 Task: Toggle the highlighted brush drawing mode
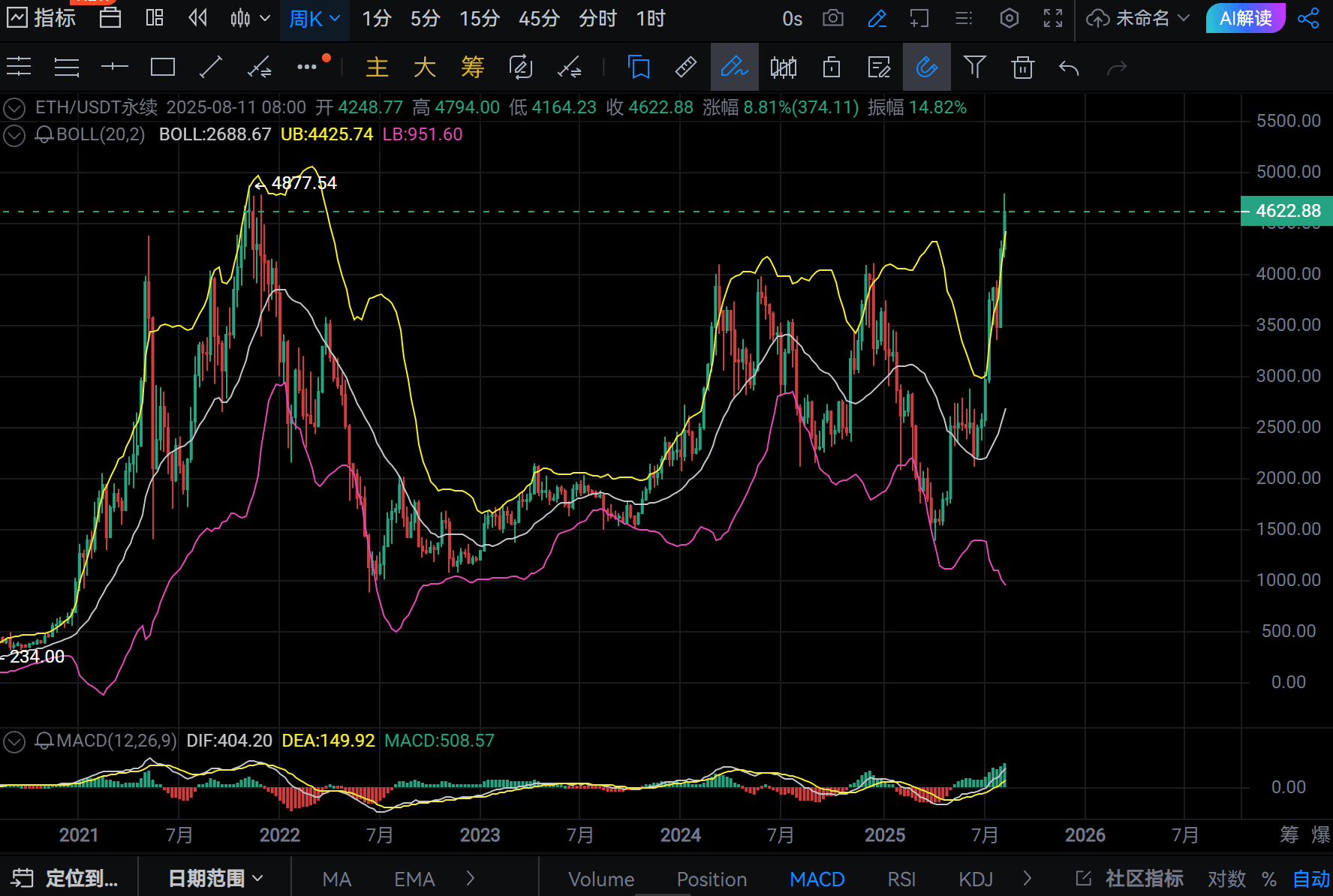pyautogui.click(x=734, y=68)
